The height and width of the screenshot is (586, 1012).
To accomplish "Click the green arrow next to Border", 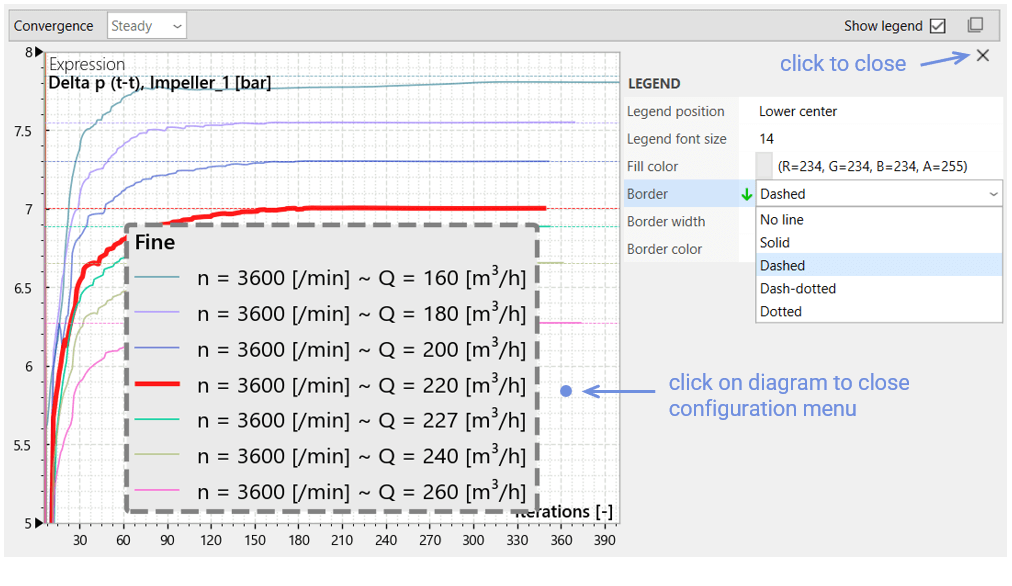I will (x=747, y=194).
